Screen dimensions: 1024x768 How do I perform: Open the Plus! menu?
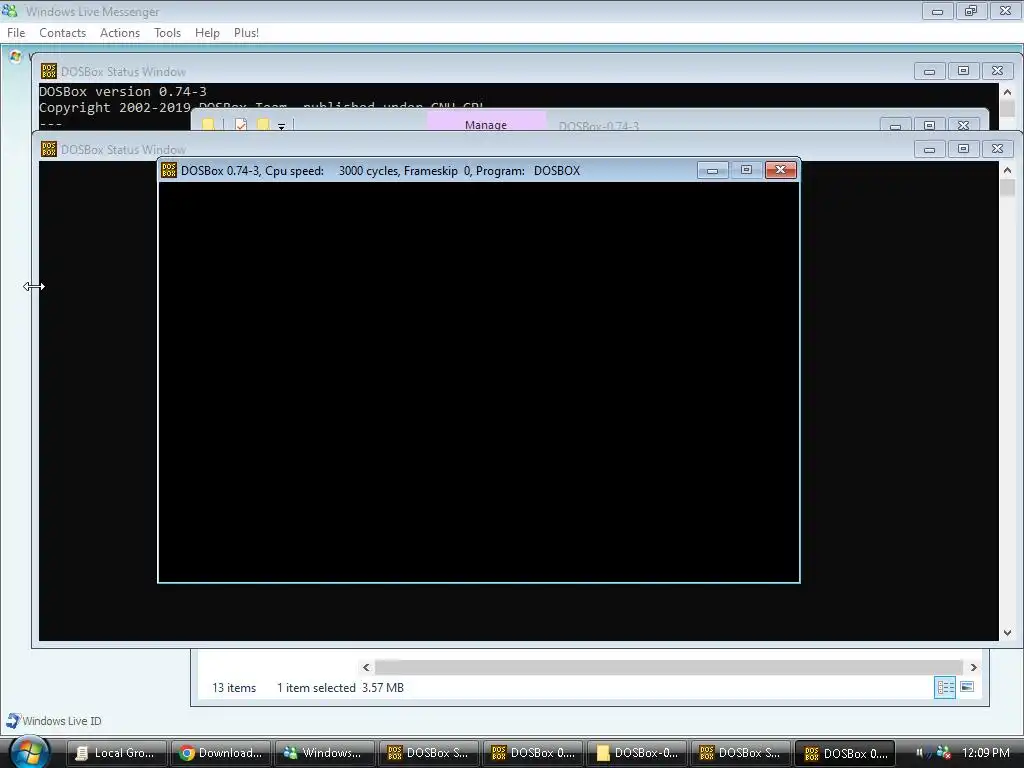click(246, 33)
